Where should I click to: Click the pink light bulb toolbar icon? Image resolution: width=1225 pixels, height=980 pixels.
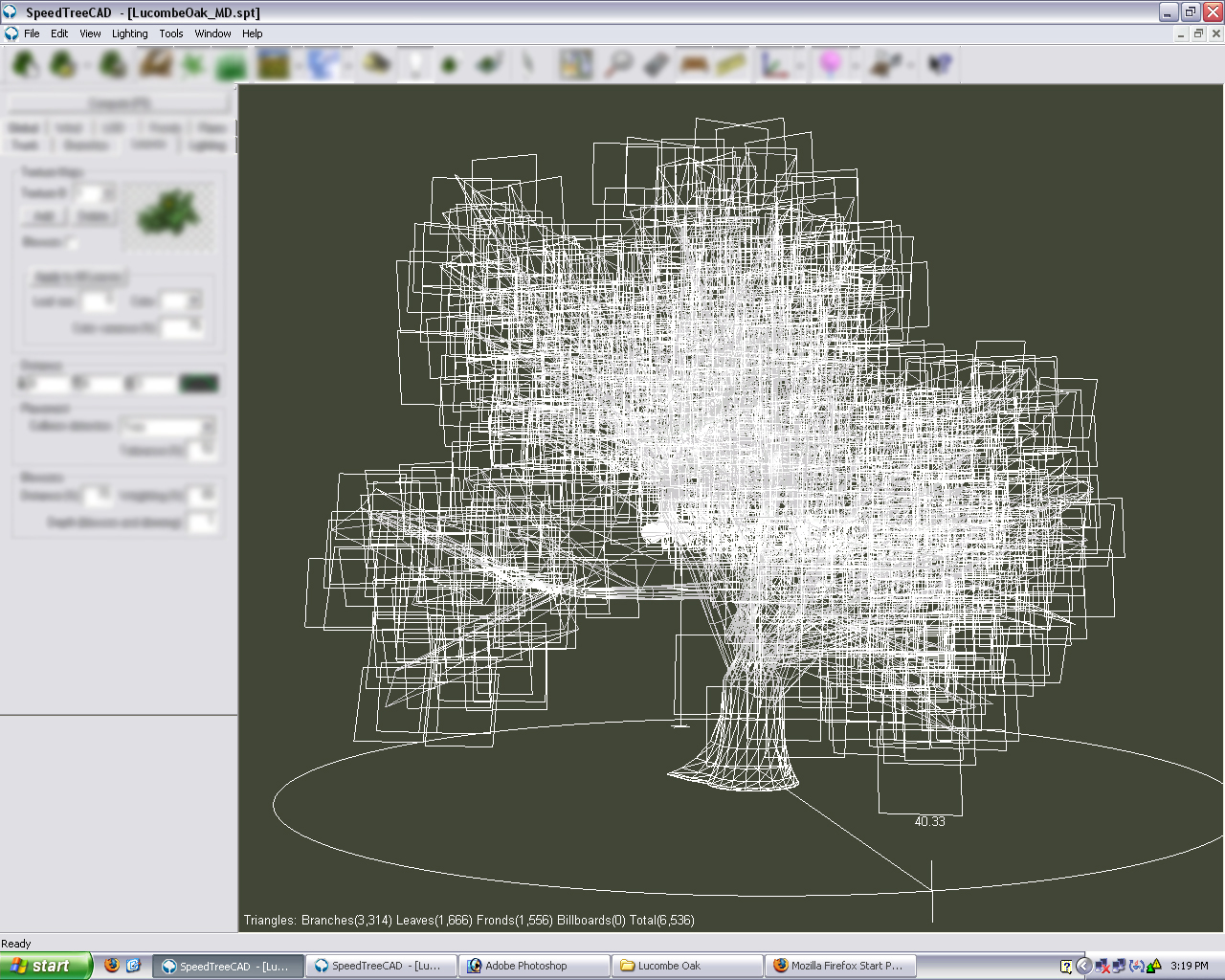831,64
